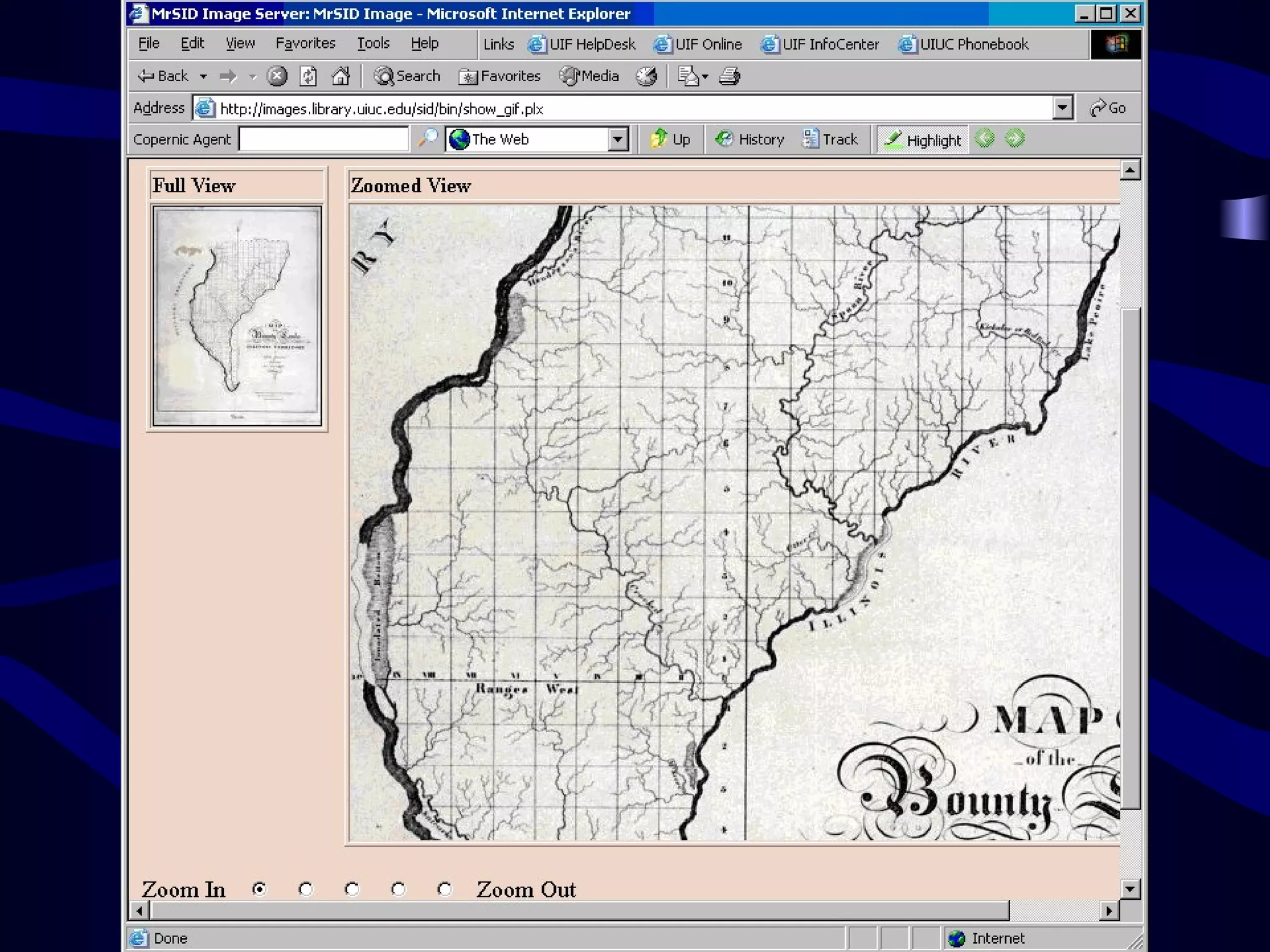Click the Full View map thumbnail
This screenshot has height=952, width=1270.
pos(237,315)
